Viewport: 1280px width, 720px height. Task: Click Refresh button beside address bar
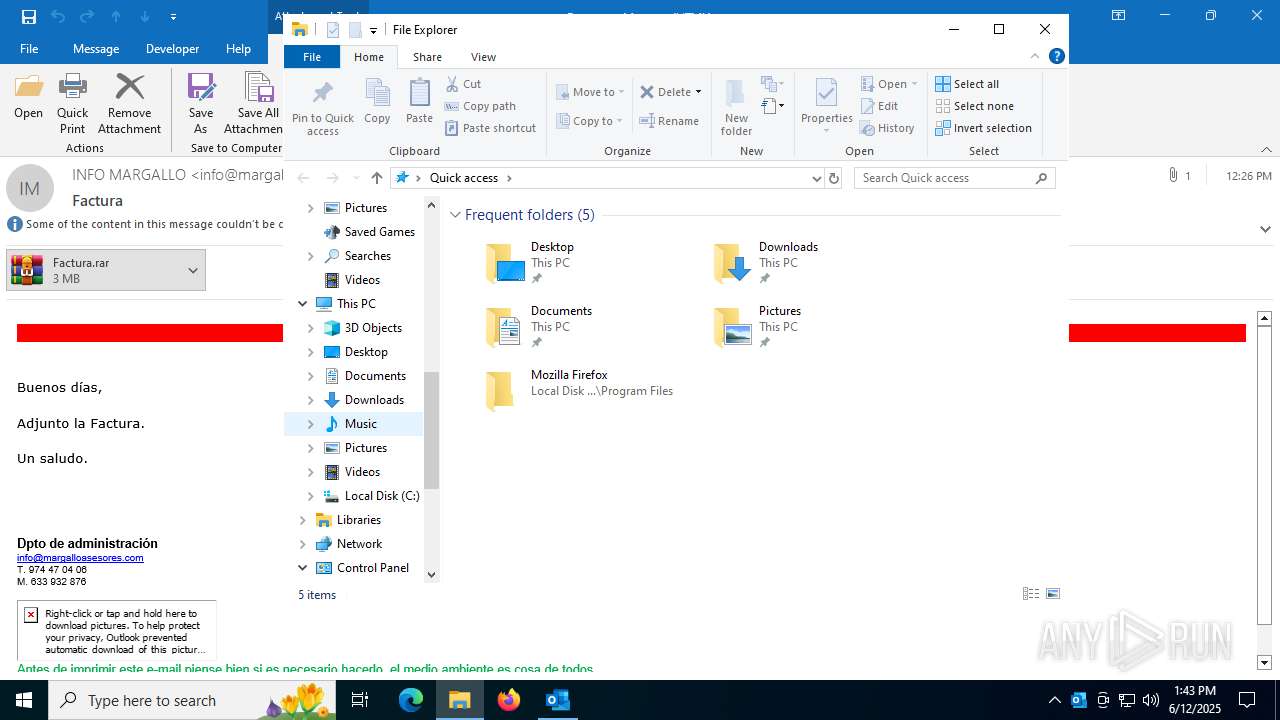tap(834, 178)
